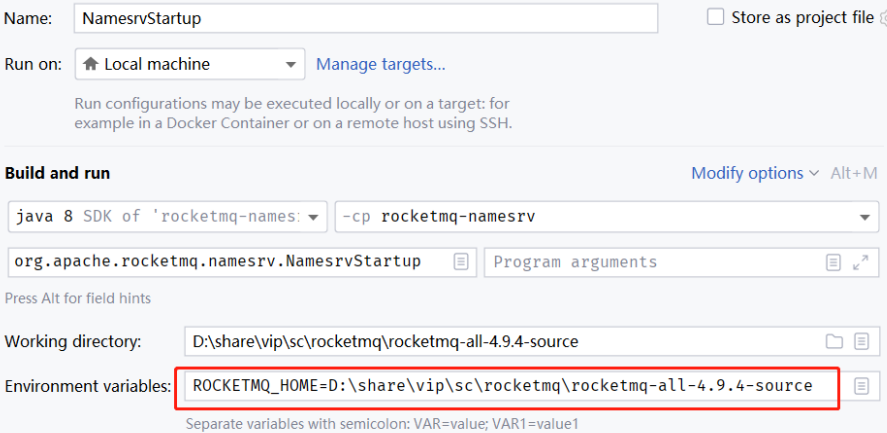
Task: Click the Build and run section header
Action: pos(57,173)
